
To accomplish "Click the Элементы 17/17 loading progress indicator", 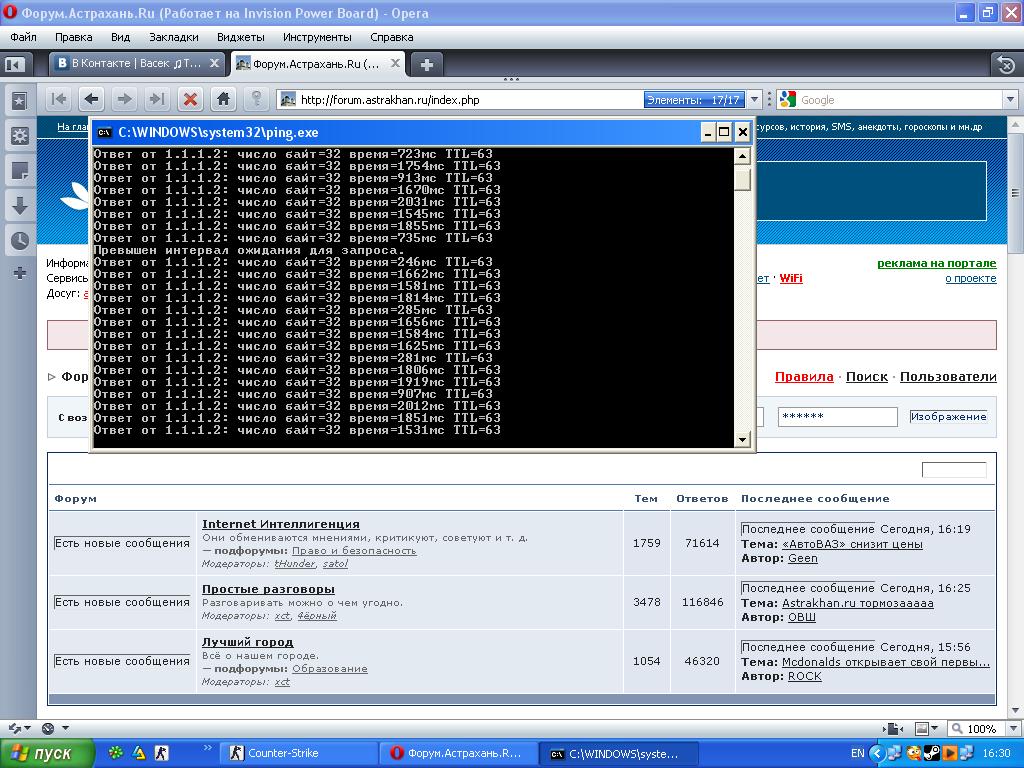I will 694,100.
